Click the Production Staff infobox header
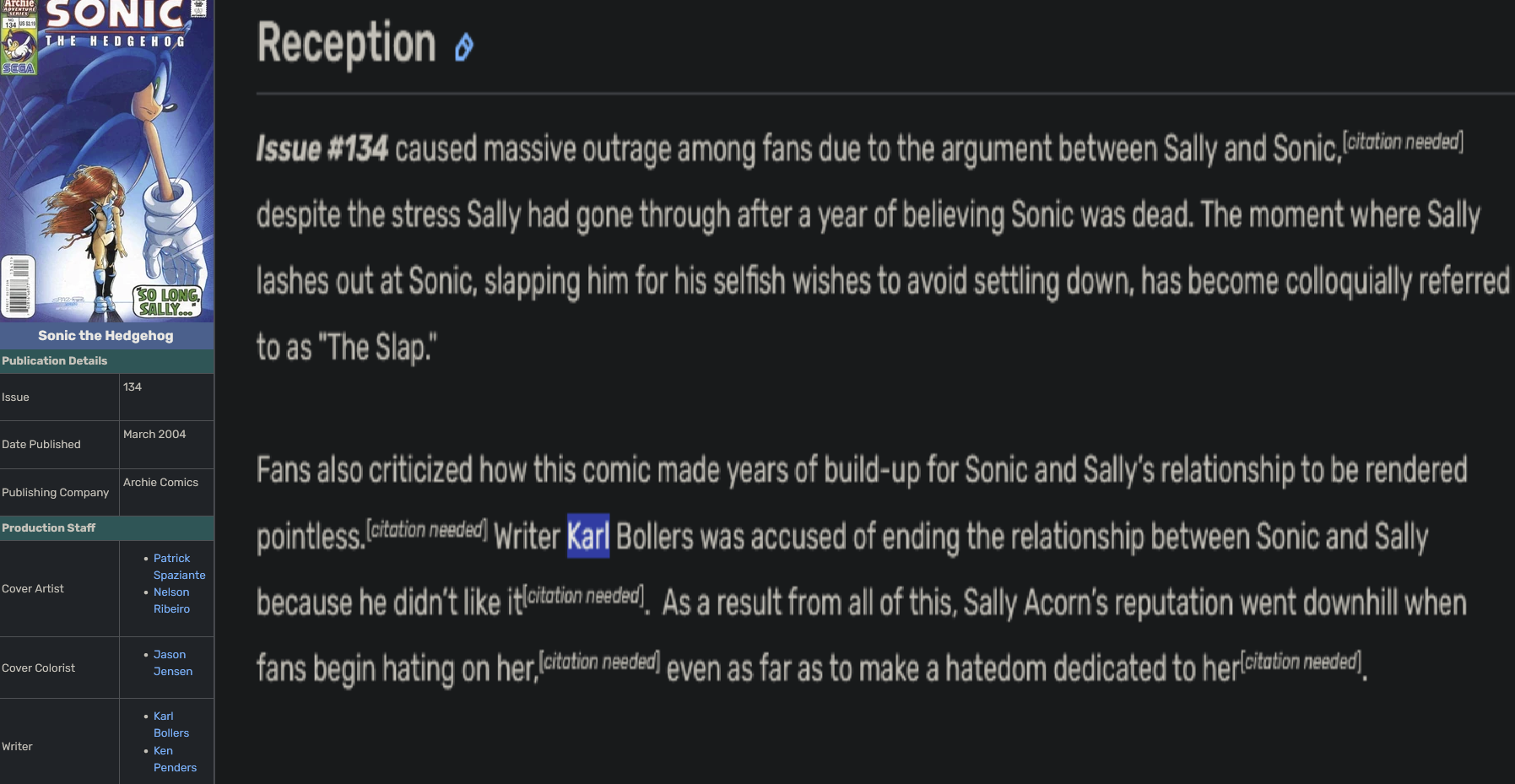 point(49,527)
